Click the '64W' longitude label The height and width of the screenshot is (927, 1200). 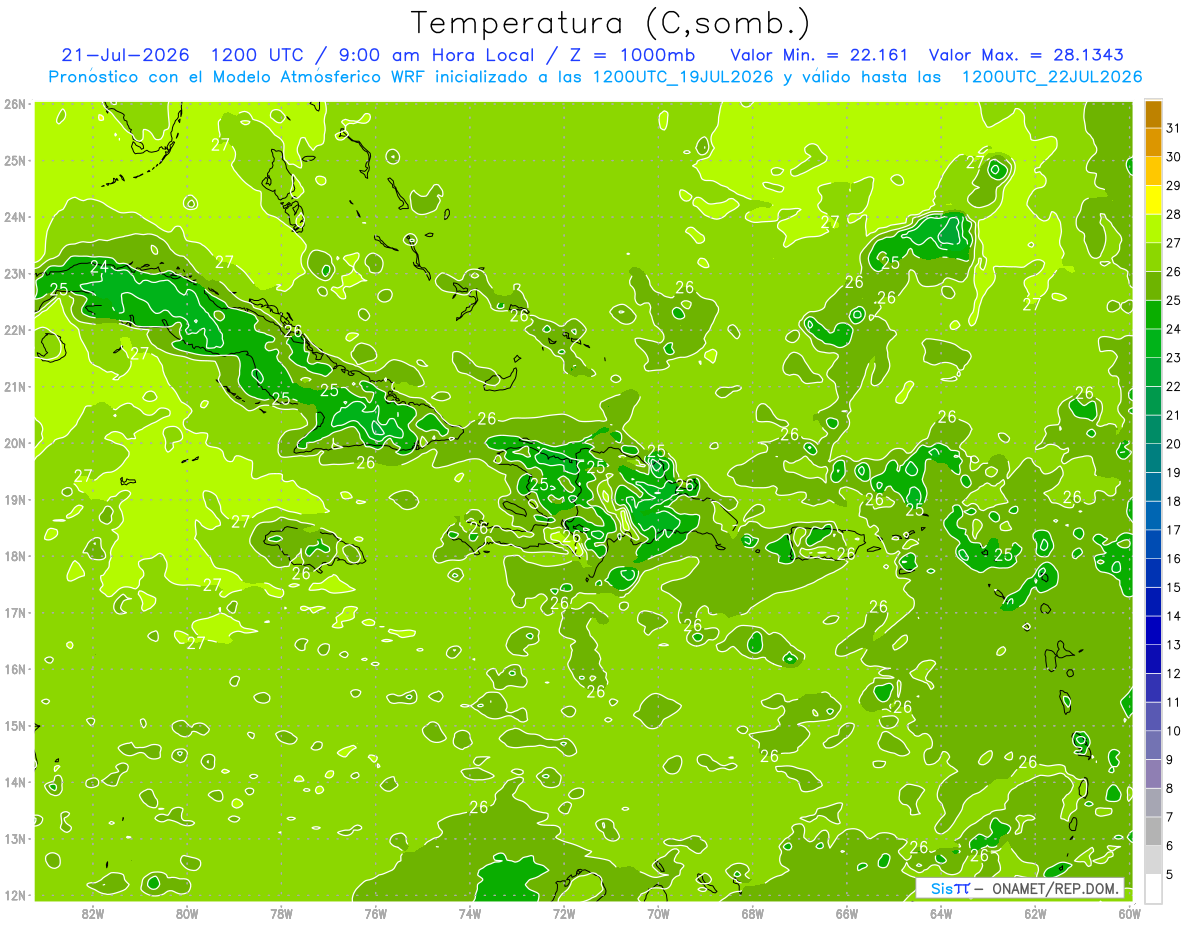pos(941,913)
